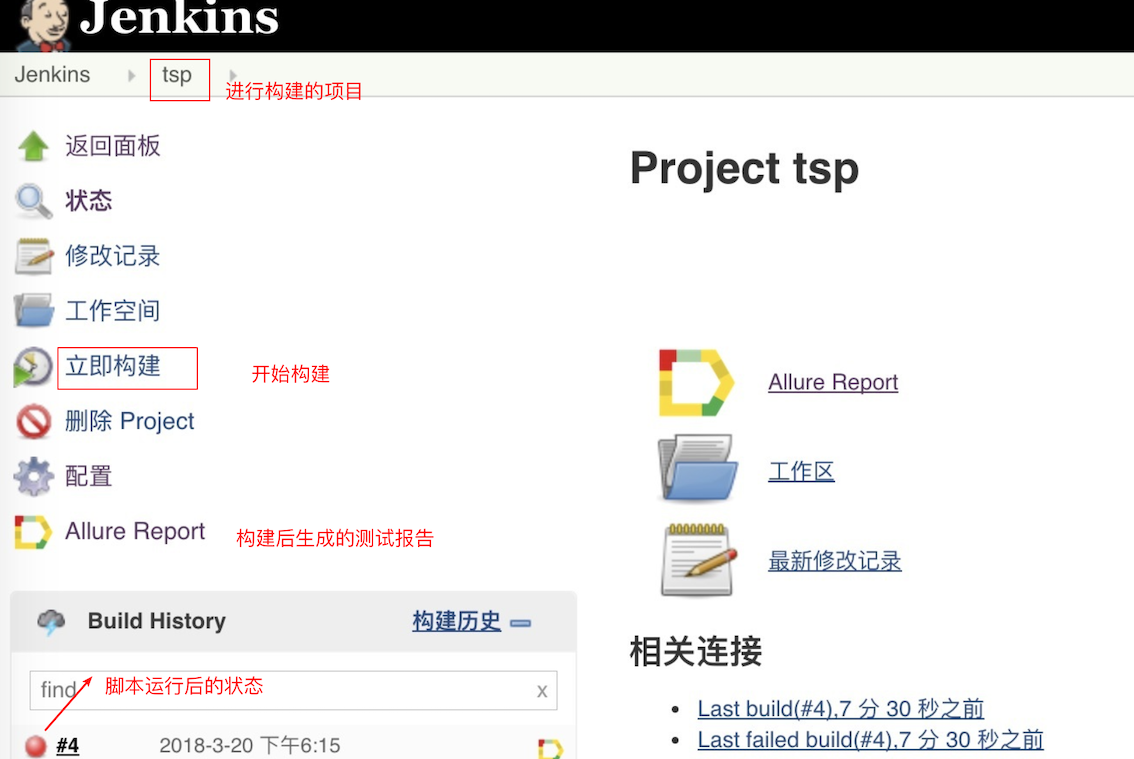The height and width of the screenshot is (759, 1134).
Task: Go to Jenkins breadcrumb home
Action: 52,75
